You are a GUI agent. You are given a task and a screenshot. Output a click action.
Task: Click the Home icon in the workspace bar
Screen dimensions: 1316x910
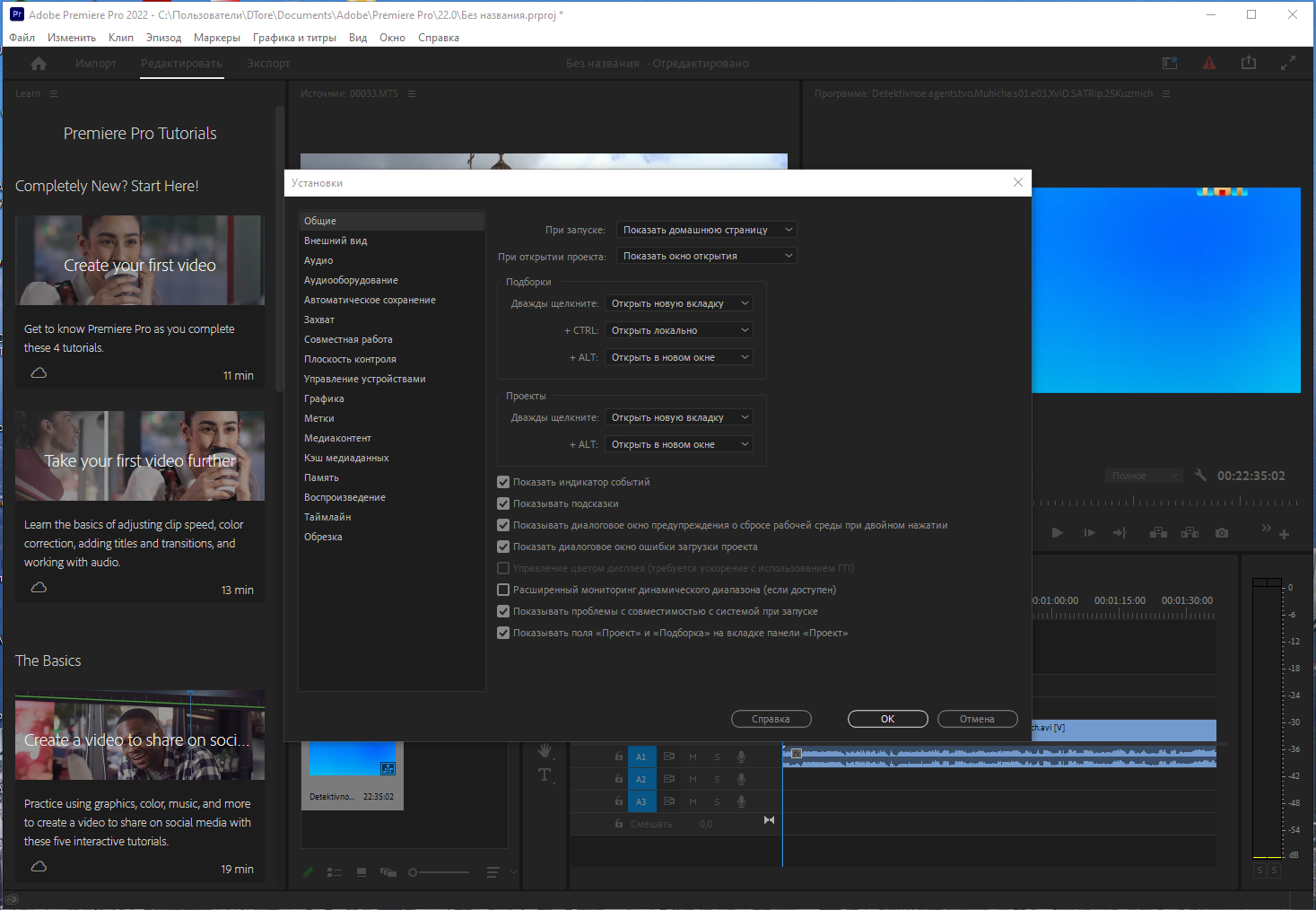(39, 64)
